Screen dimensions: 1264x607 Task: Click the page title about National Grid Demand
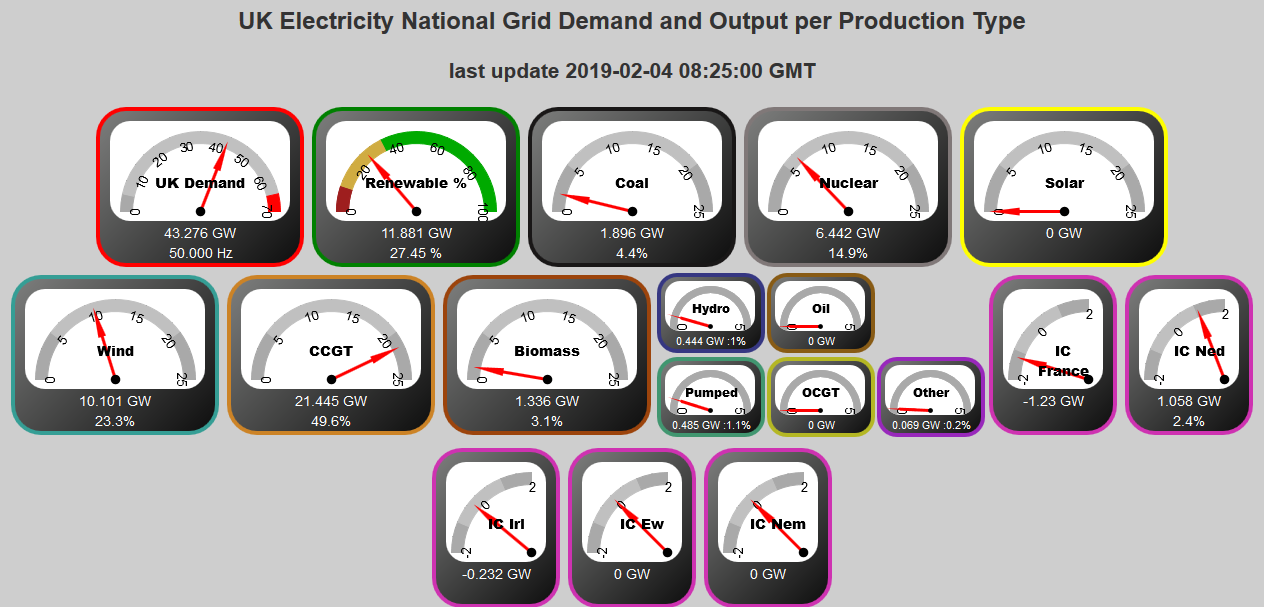(x=632, y=21)
